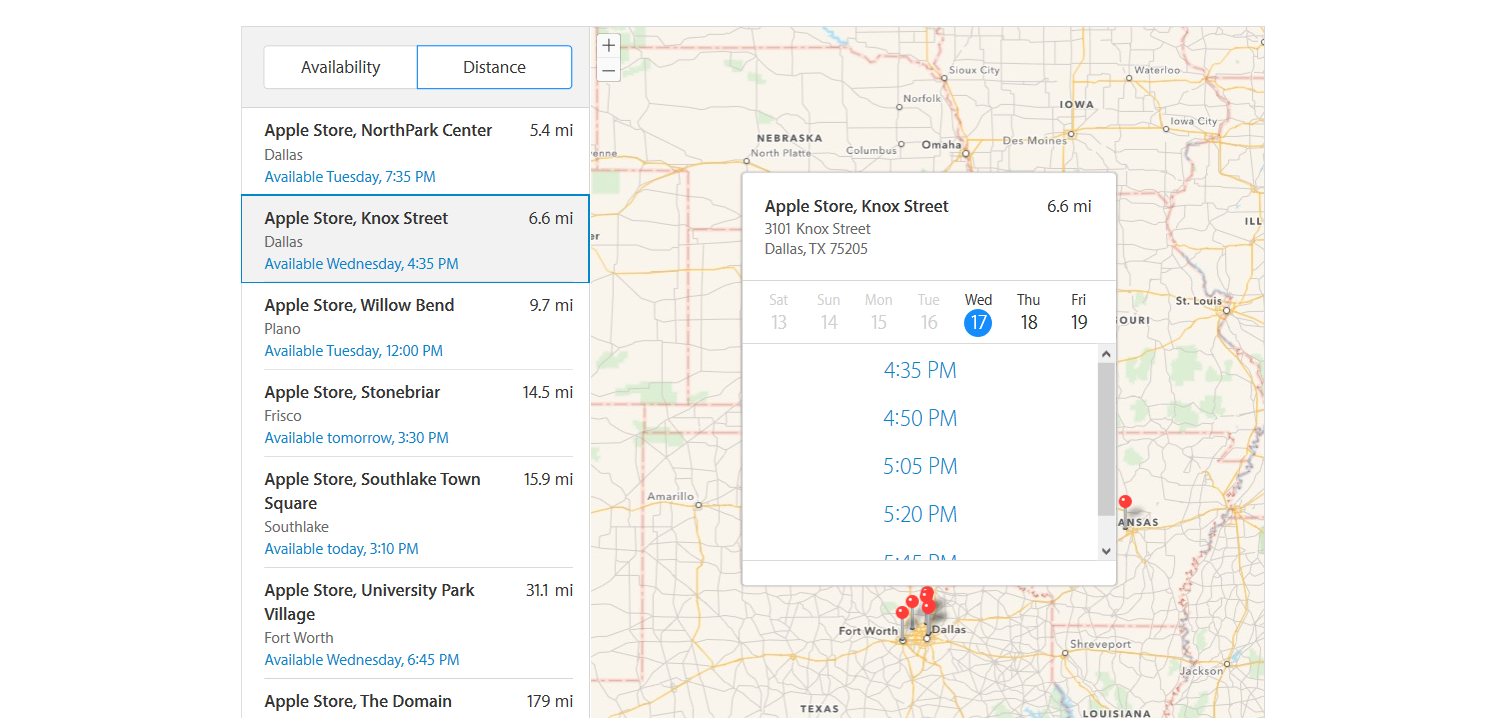1506x718 pixels.
Task: Click the 'Plano' city label
Action: [282, 329]
